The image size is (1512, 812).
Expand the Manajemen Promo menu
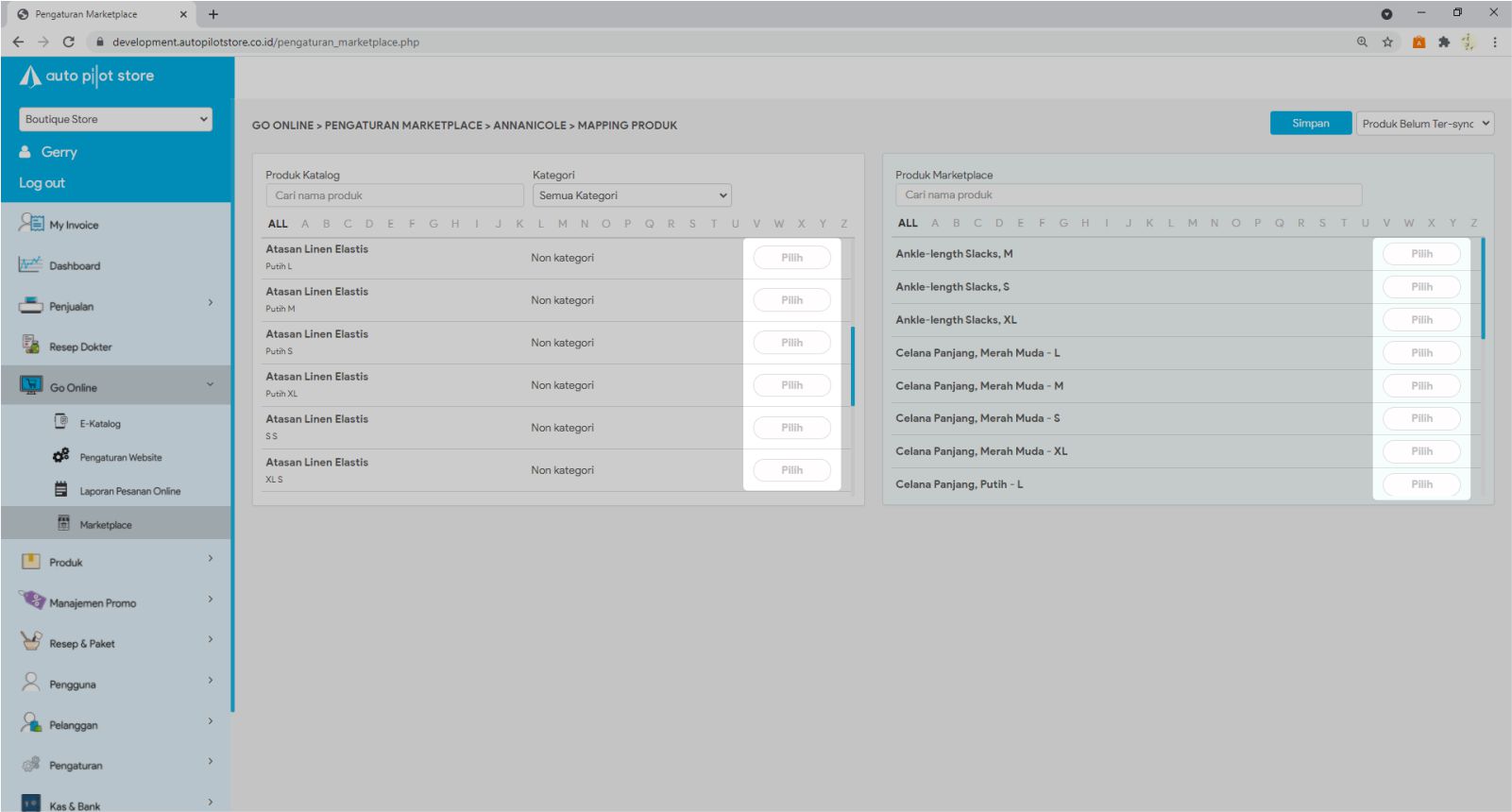click(x=211, y=600)
